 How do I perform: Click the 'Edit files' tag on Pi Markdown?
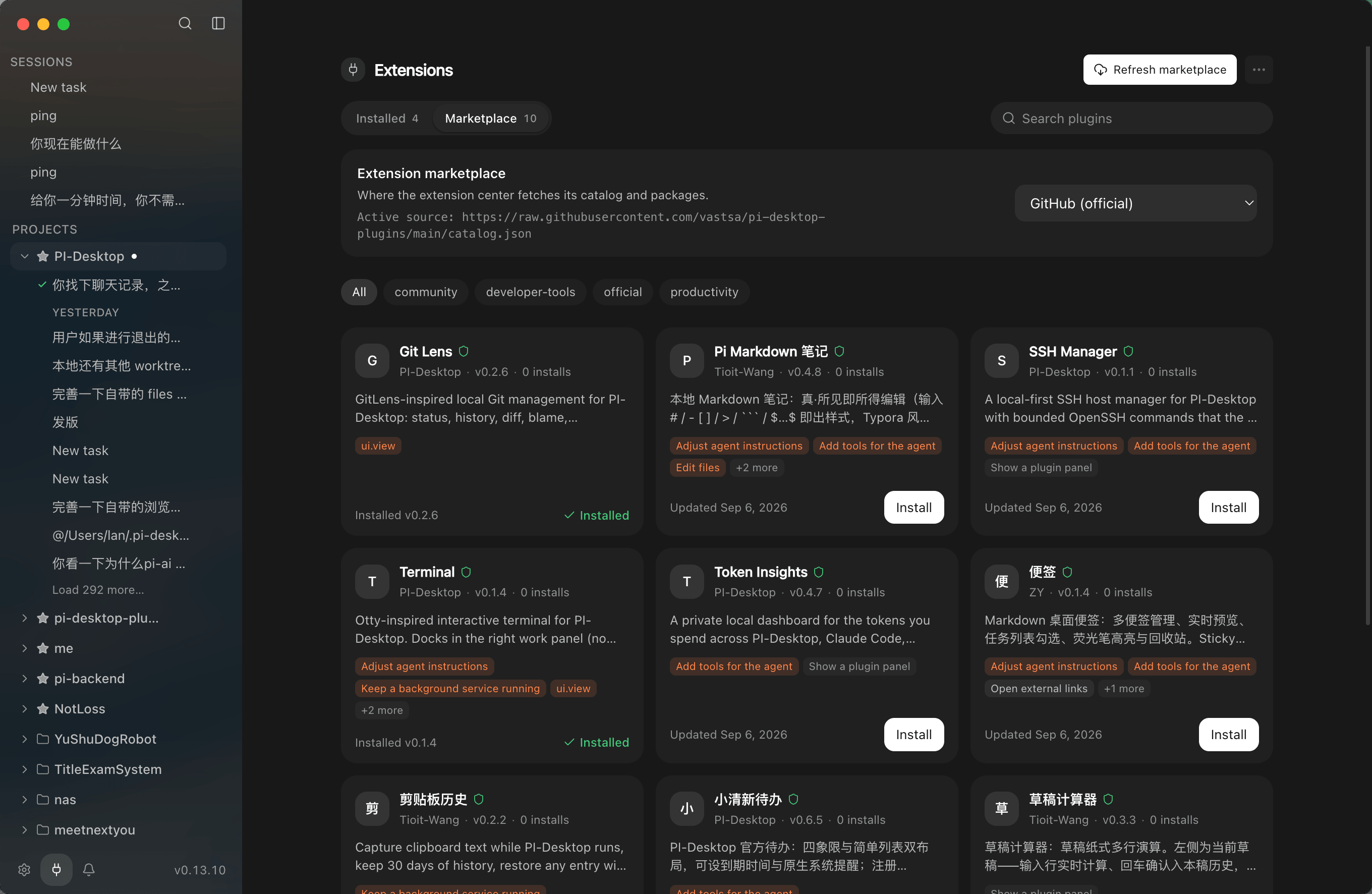pos(698,467)
